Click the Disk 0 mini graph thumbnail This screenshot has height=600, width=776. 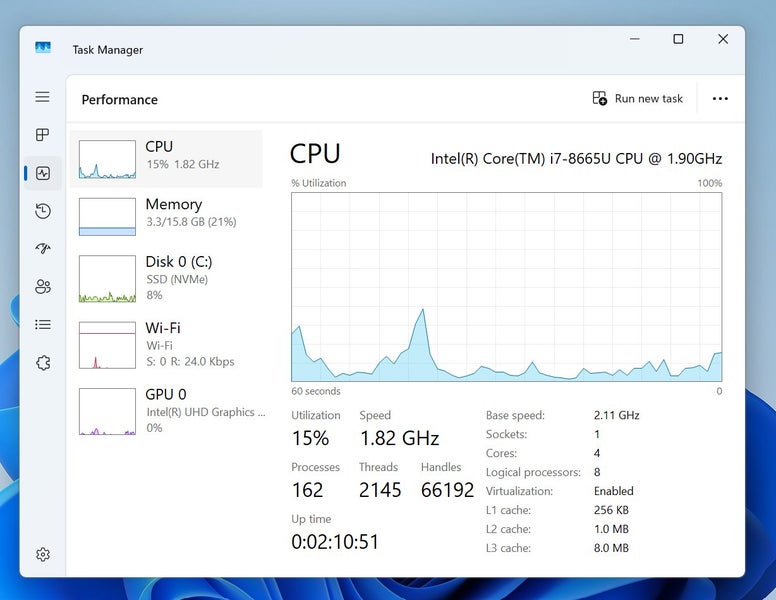(107, 279)
